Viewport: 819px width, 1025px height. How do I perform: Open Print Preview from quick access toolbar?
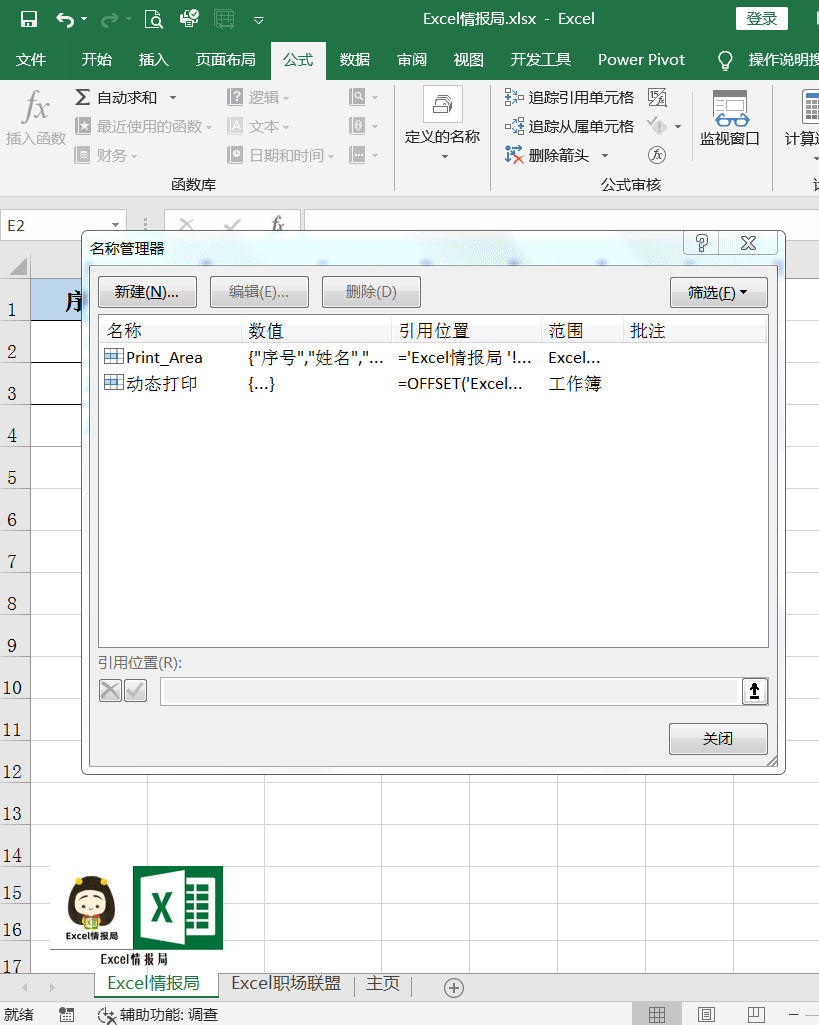[153, 19]
